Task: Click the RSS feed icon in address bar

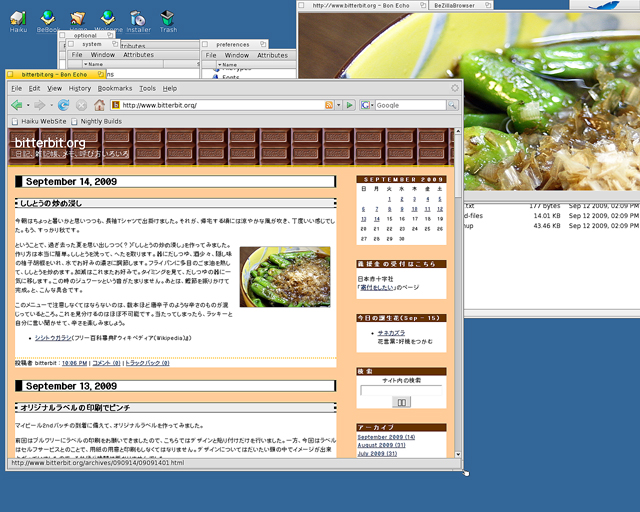Action: pos(329,105)
